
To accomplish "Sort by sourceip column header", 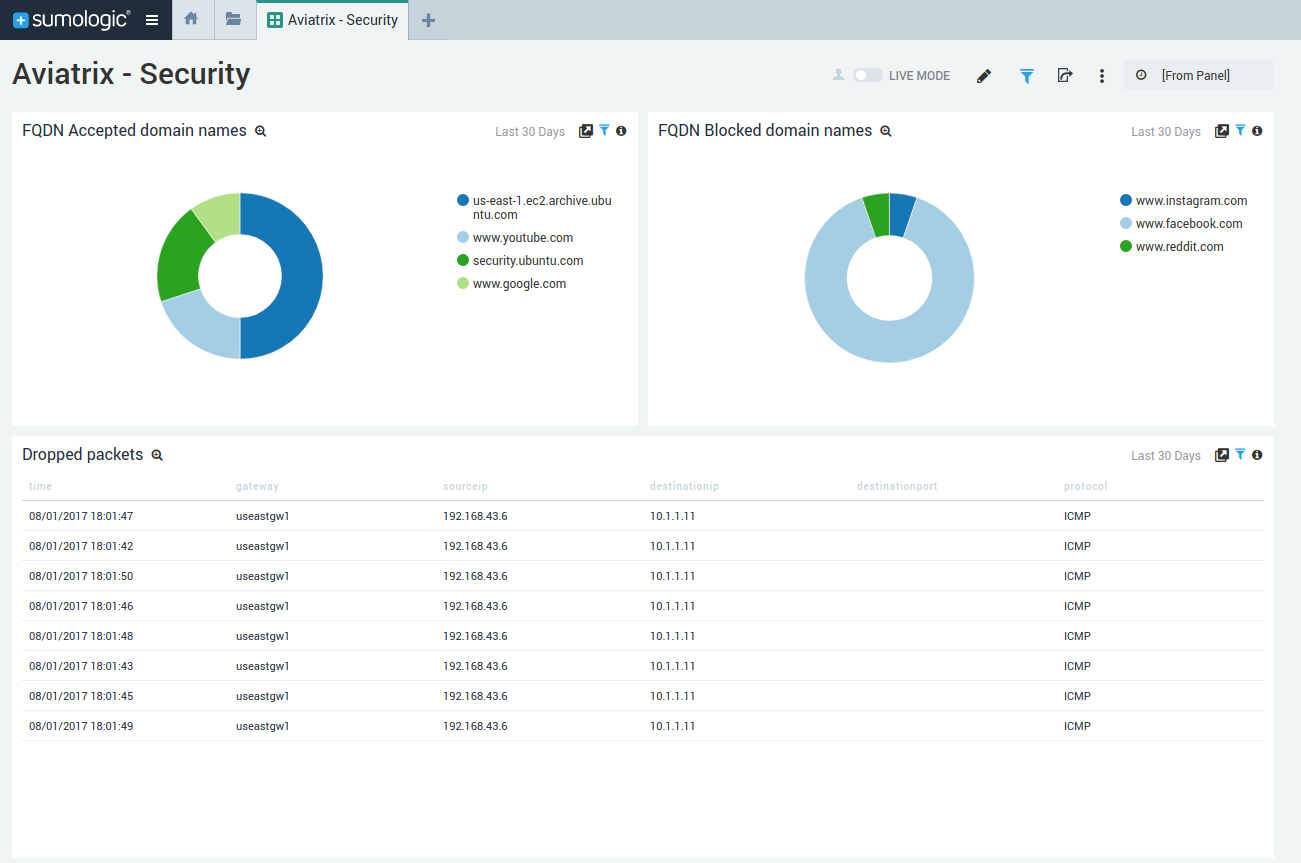I will tap(465, 486).
